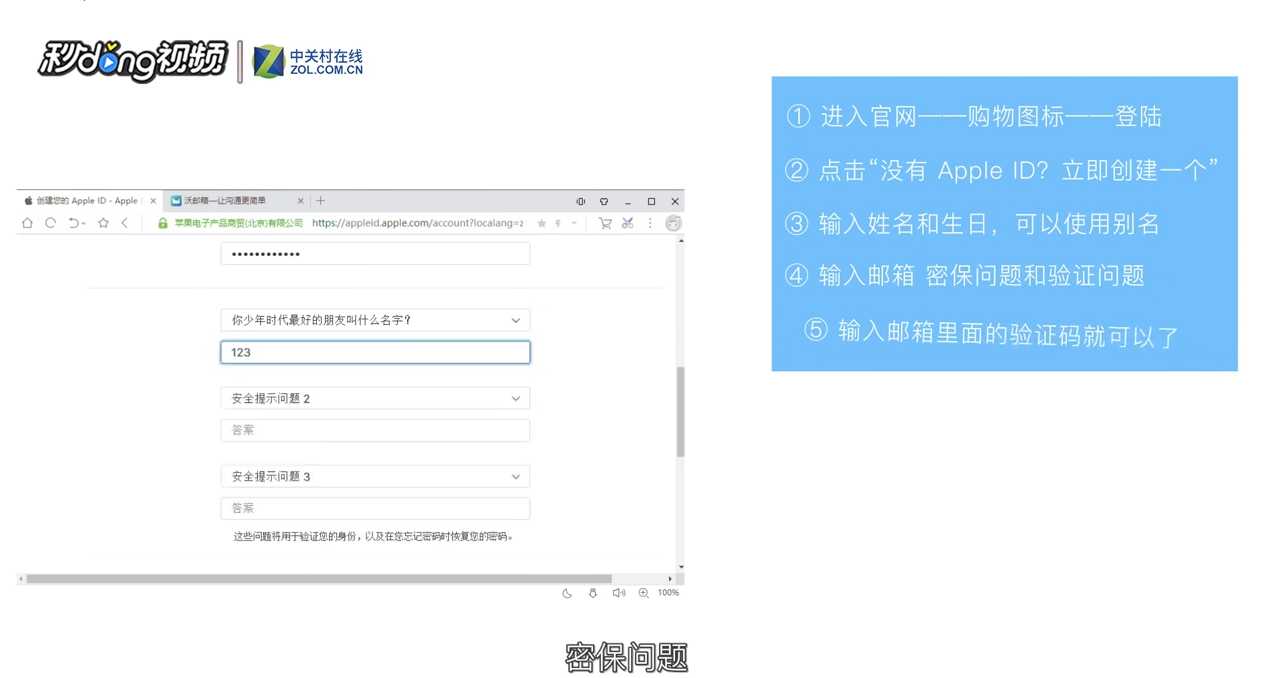Open the three-dot browser menu

coord(648,223)
